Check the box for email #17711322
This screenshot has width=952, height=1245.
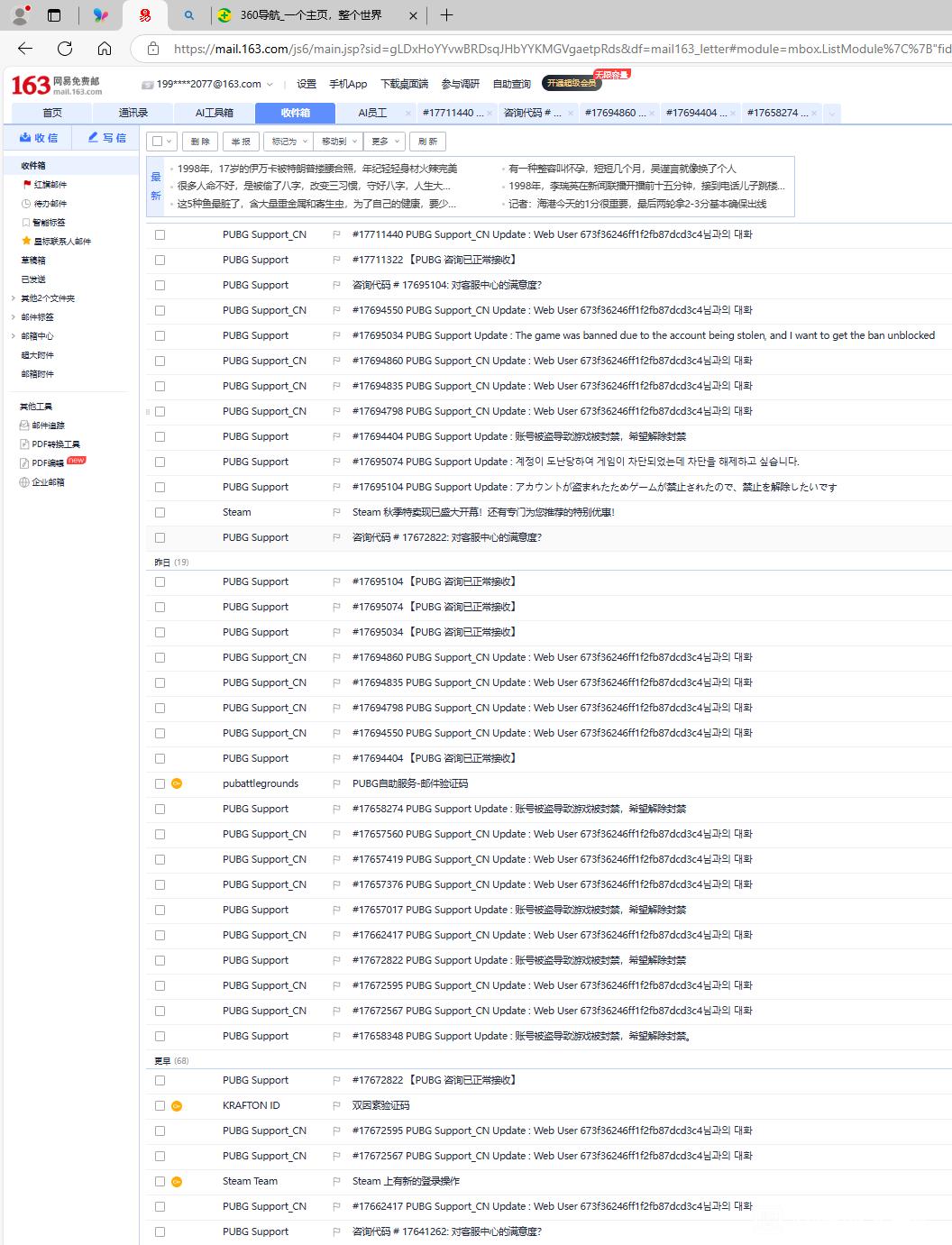[160, 260]
